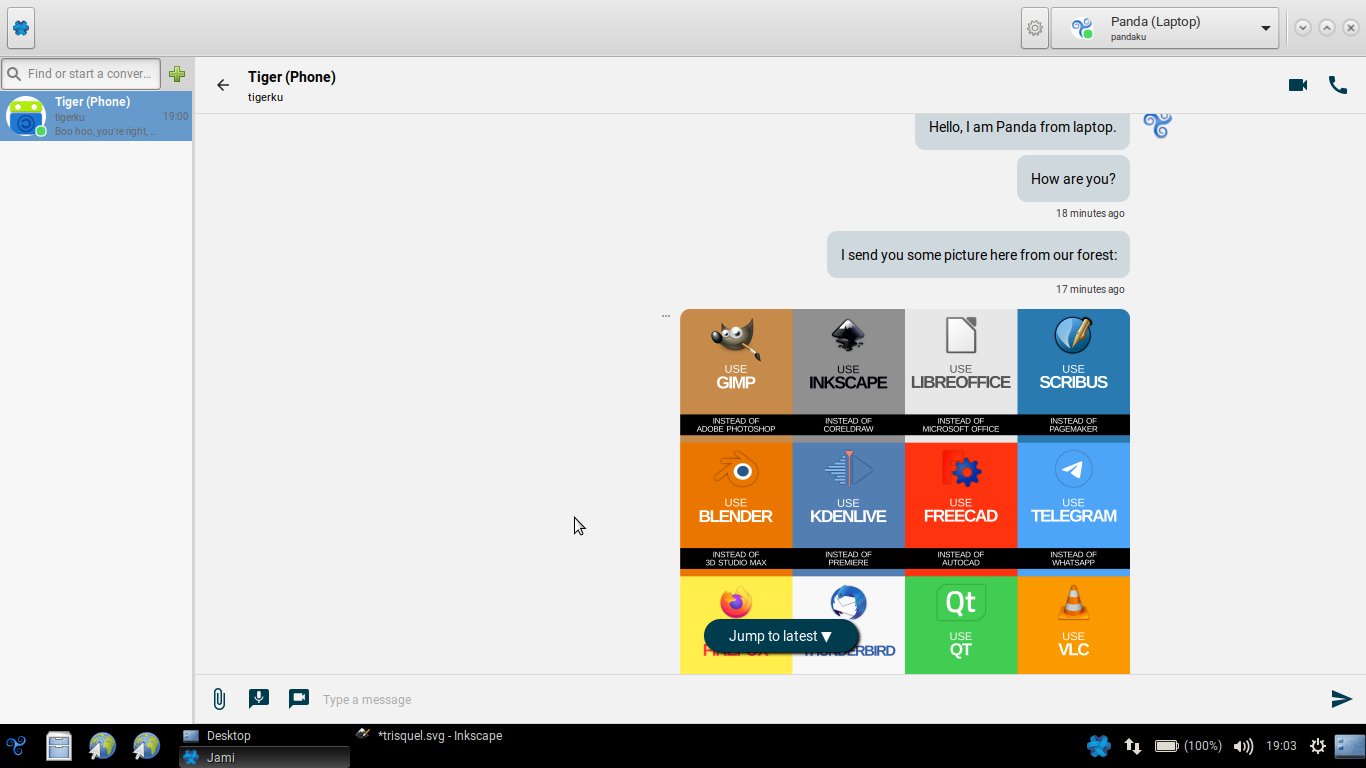Click the Jami tray icon
1366x768 pixels.
[x=1099, y=746]
